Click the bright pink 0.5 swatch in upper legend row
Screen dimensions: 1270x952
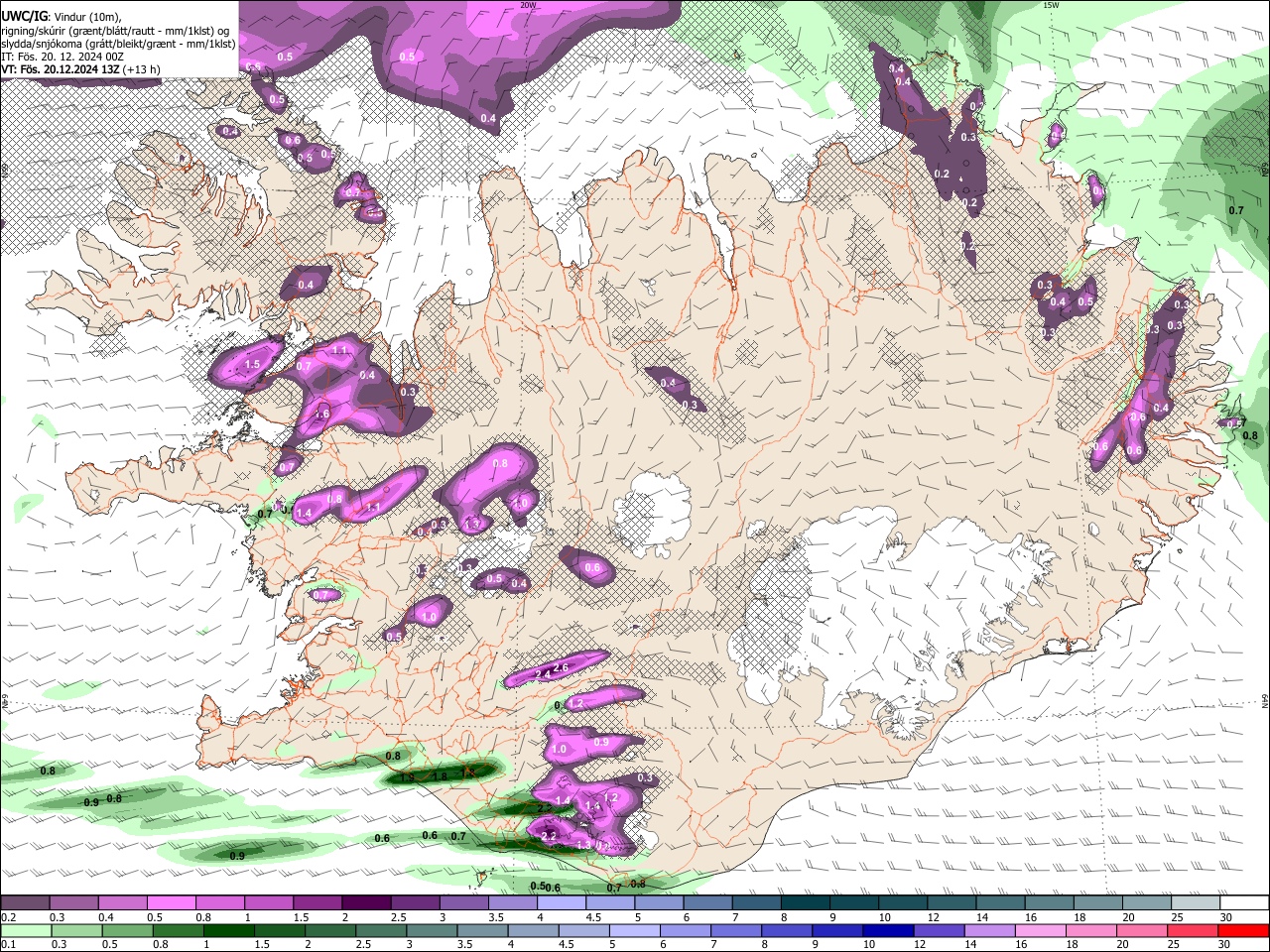pyautogui.click(x=171, y=903)
